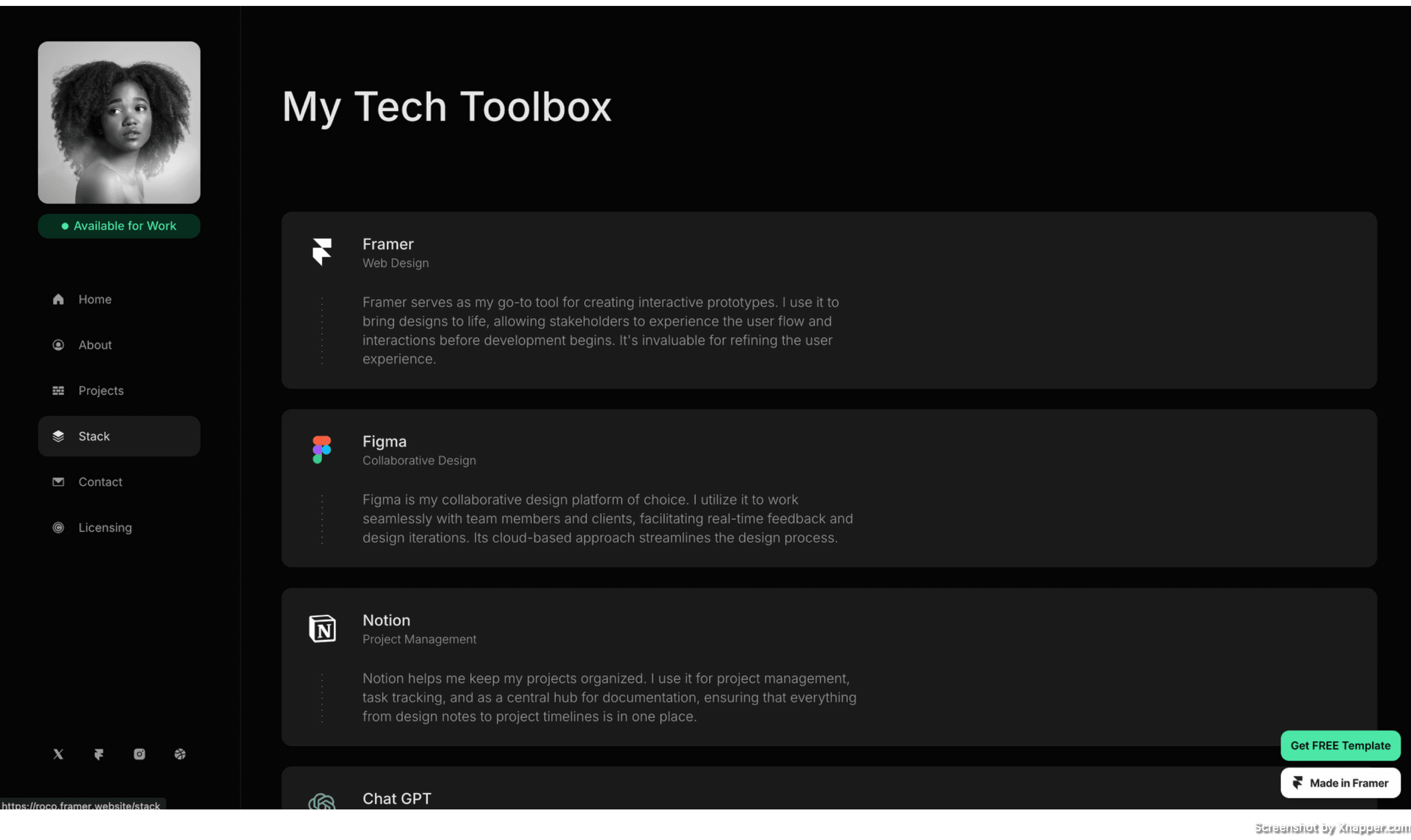This screenshot has width=1411, height=840.
Task: Click the Instagram social icon
Action: point(139,754)
